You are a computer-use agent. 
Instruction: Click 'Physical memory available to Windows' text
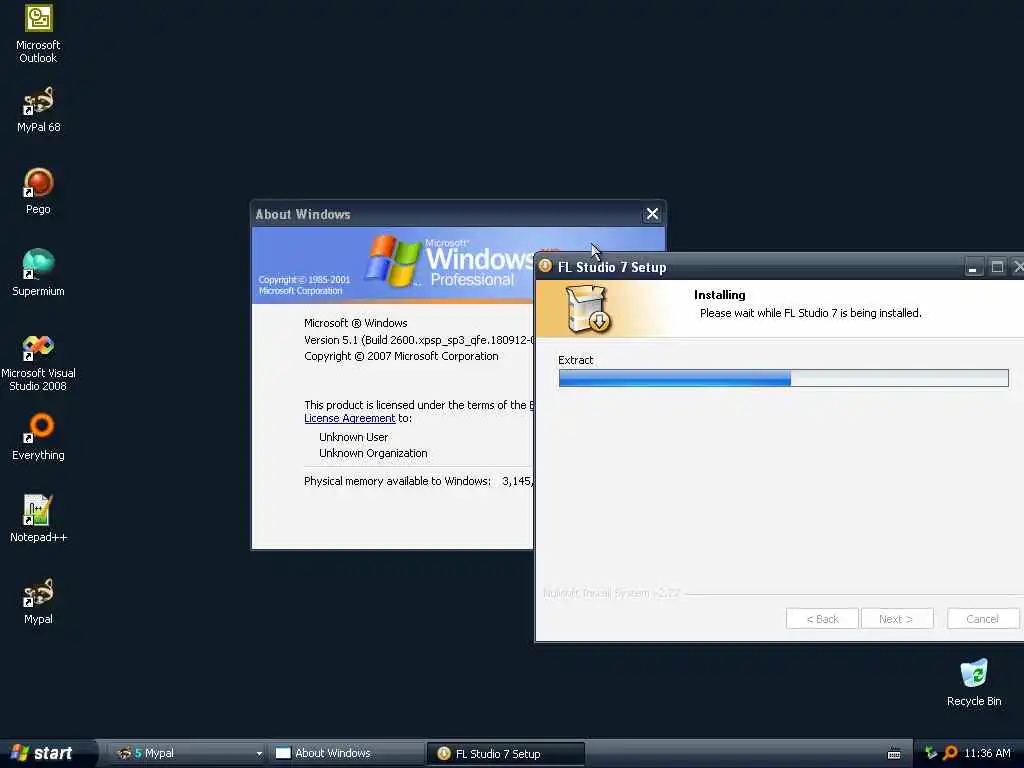pos(397,481)
